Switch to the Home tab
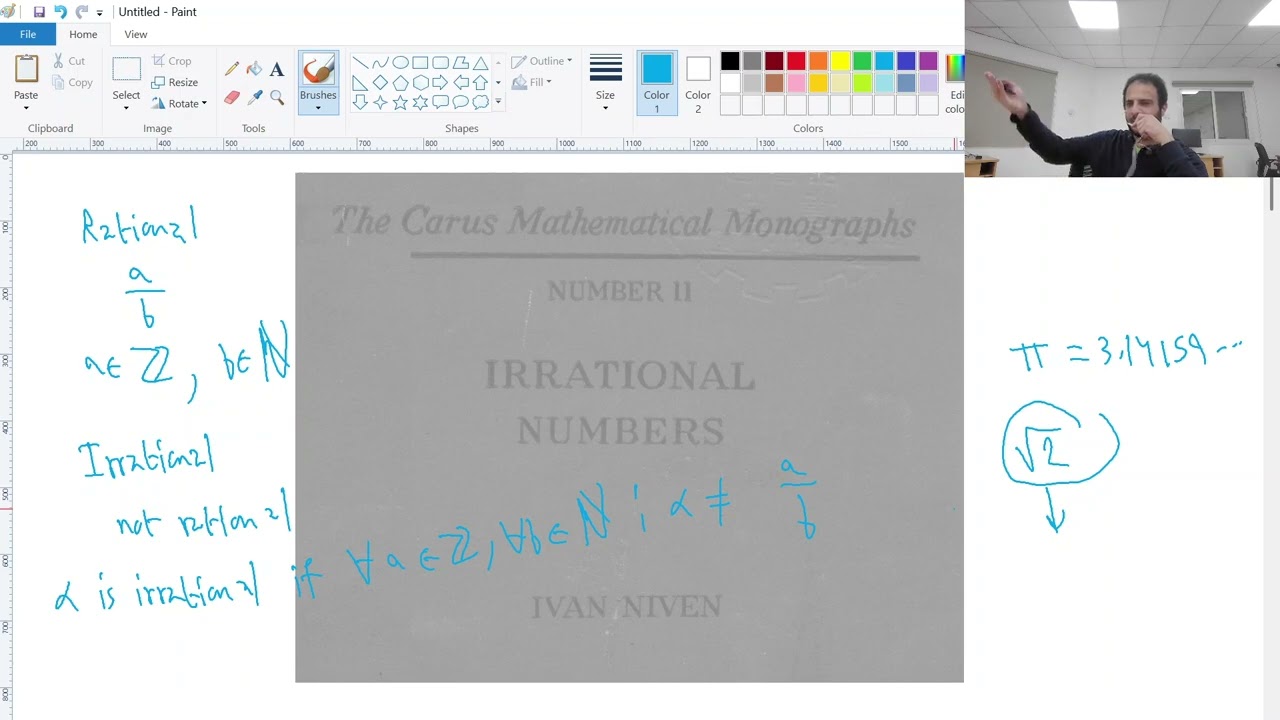The image size is (1280, 720). pos(83,34)
